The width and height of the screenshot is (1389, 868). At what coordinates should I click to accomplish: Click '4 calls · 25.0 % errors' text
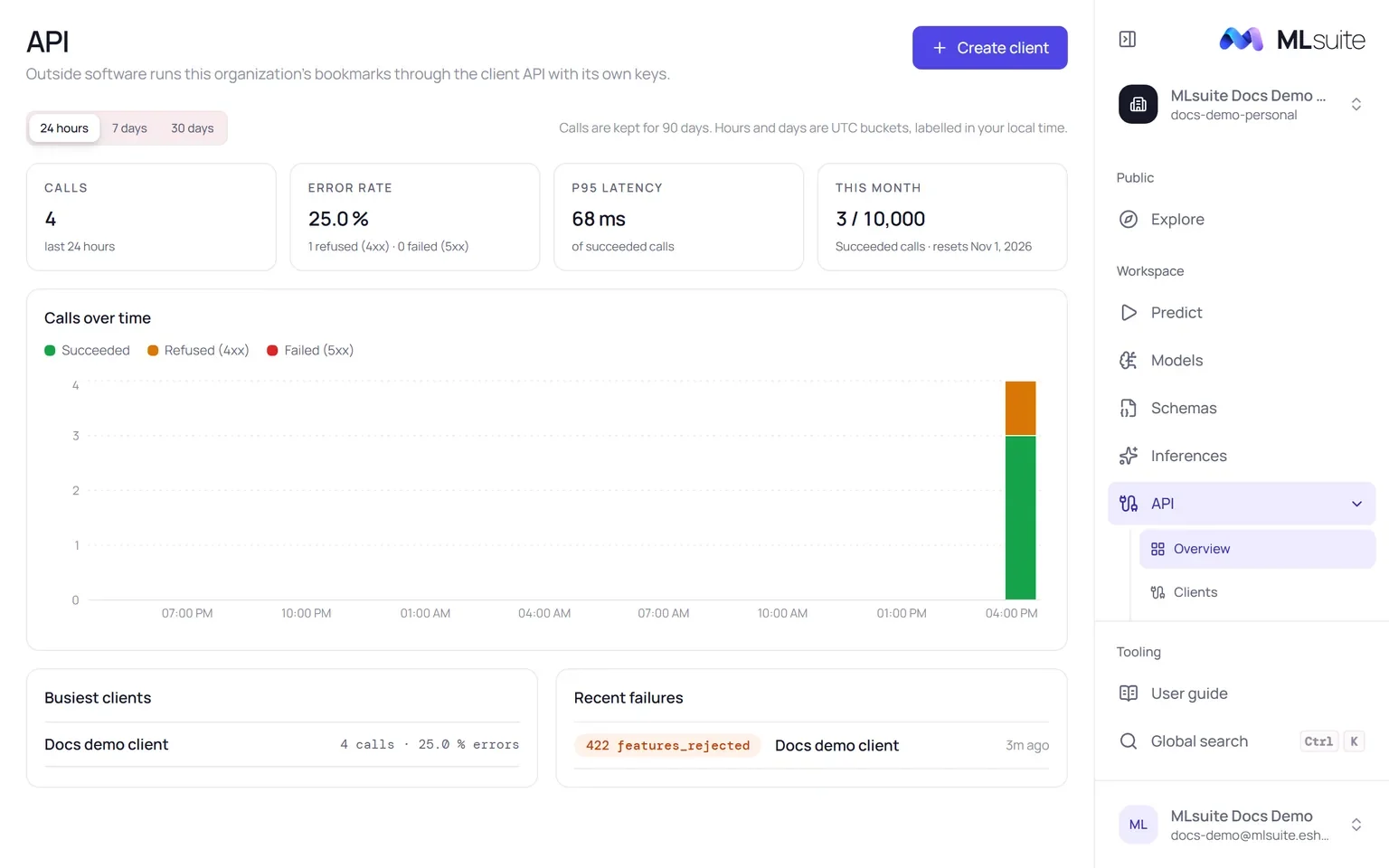click(x=430, y=744)
